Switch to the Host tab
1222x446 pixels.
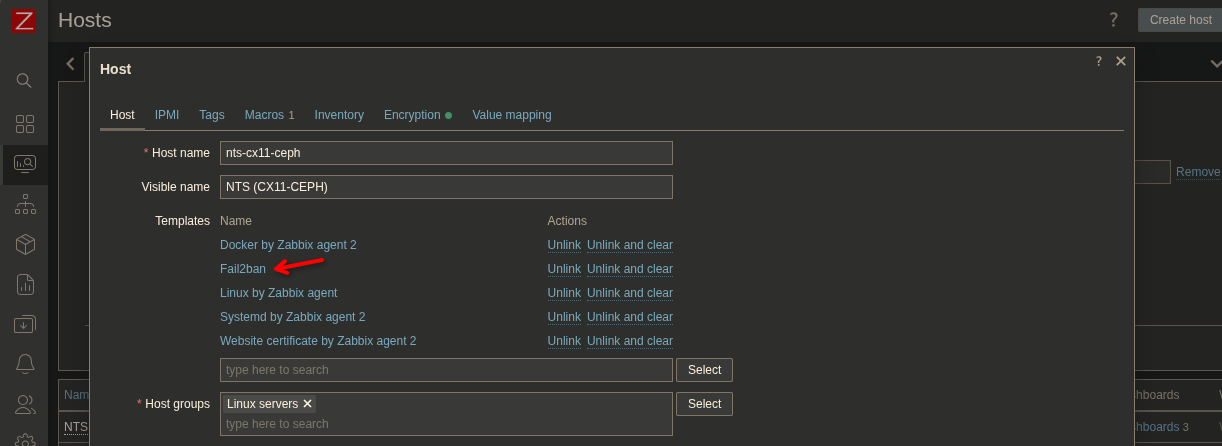(122, 115)
